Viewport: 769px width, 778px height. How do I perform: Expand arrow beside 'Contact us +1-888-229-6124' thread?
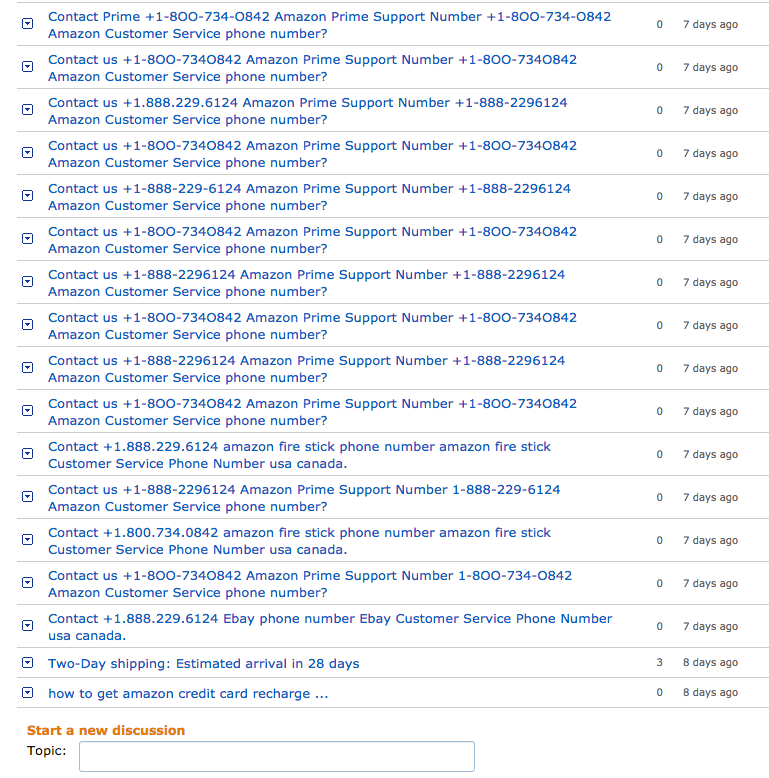(28, 195)
